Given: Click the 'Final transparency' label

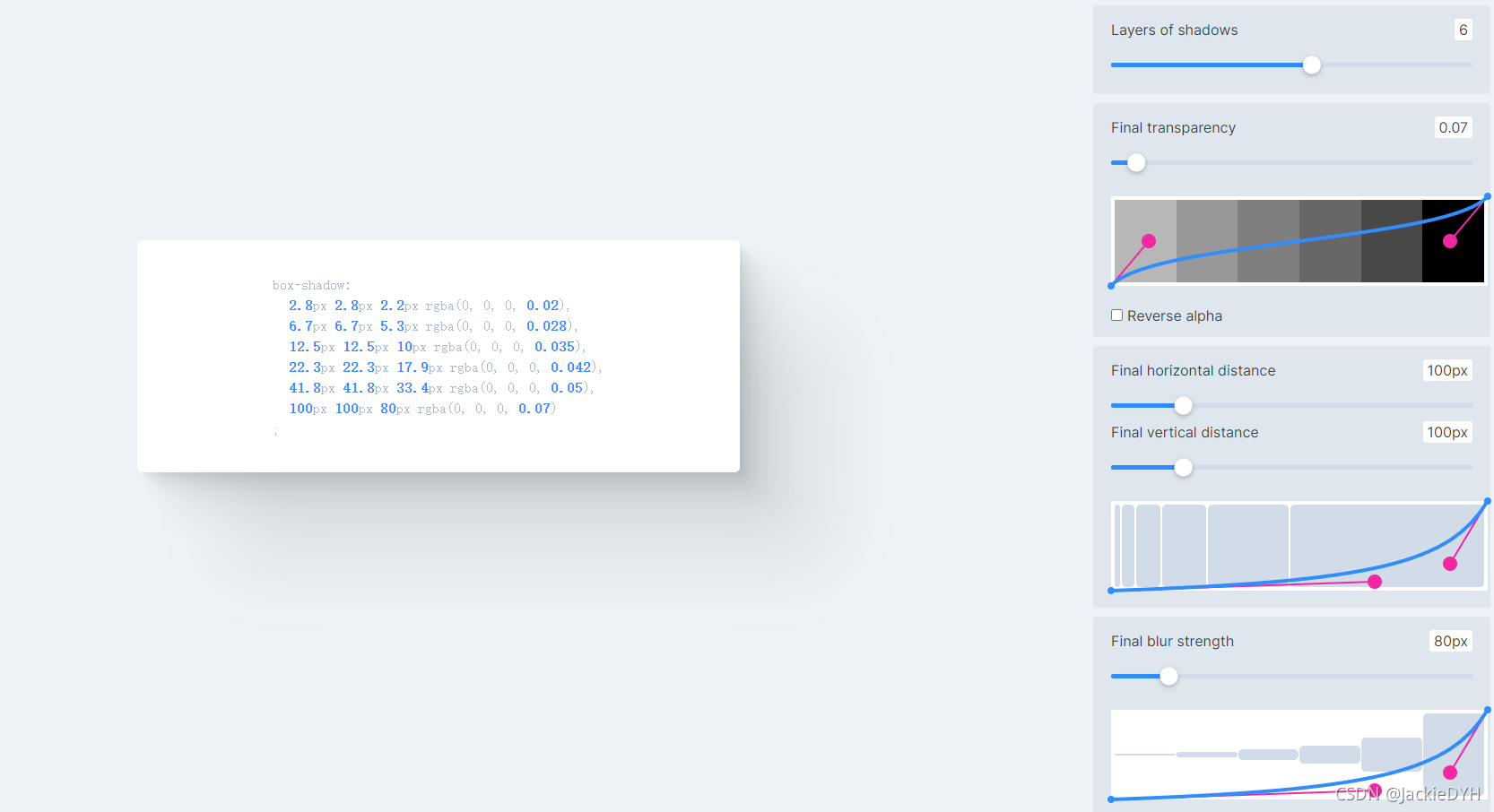Looking at the screenshot, I should [x=1173, y=127].
